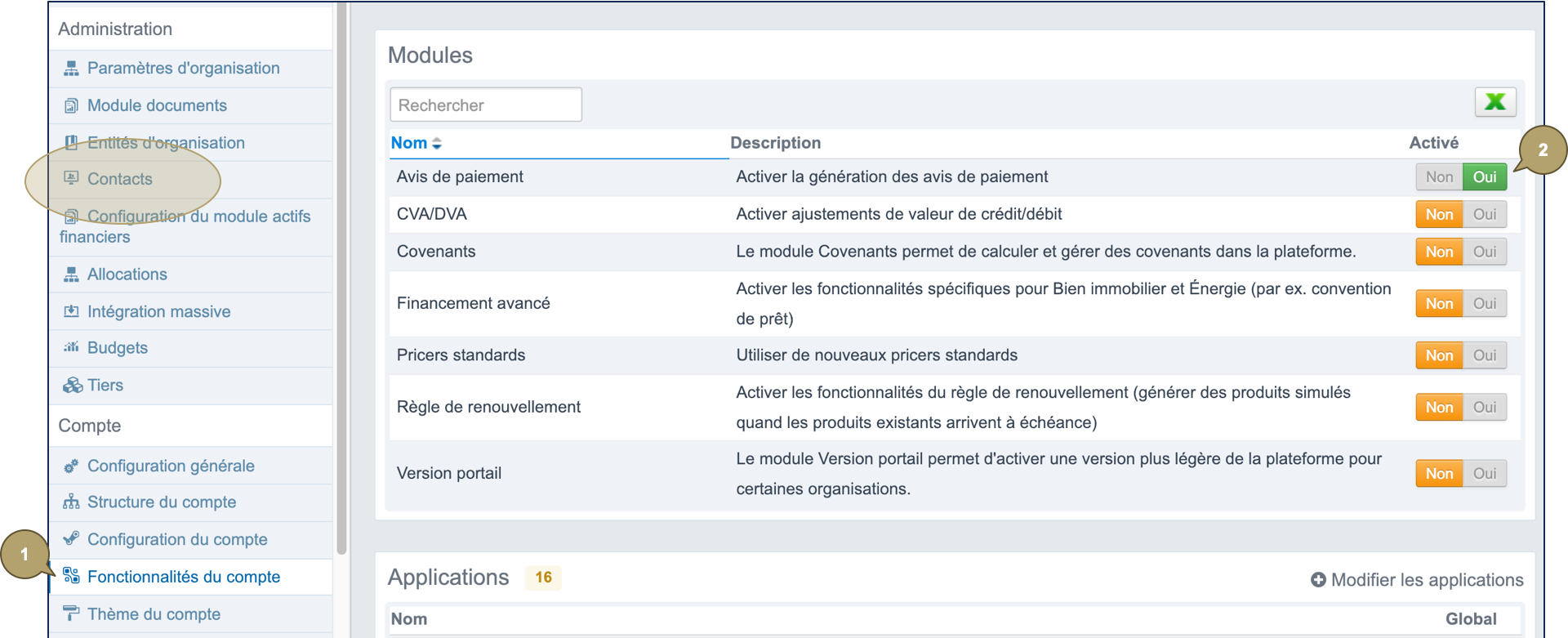Click the Configuration du compte wrench icon
Screen dimensions: 1568x638
coord(71,538)
